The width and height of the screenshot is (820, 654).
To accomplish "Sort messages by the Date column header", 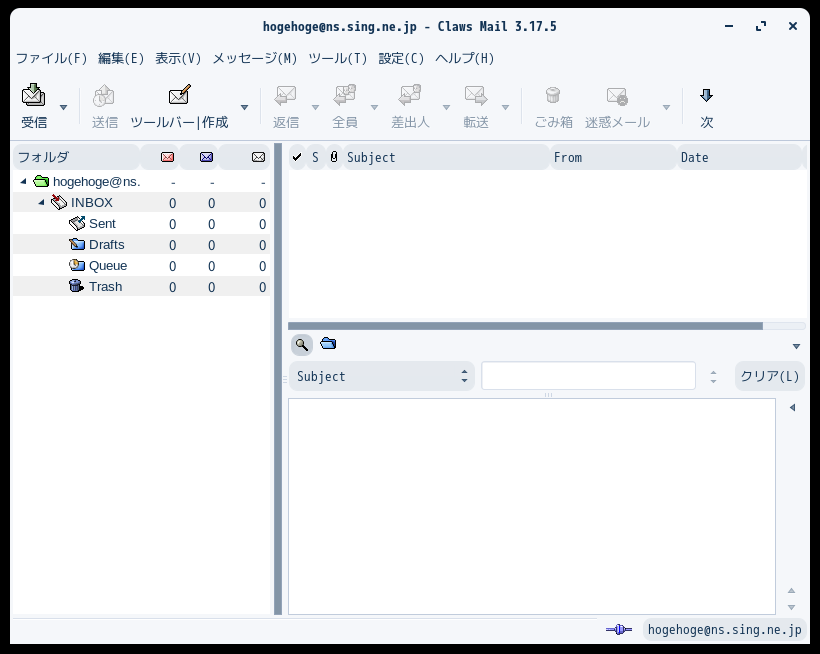I will [x=739, y=157].
